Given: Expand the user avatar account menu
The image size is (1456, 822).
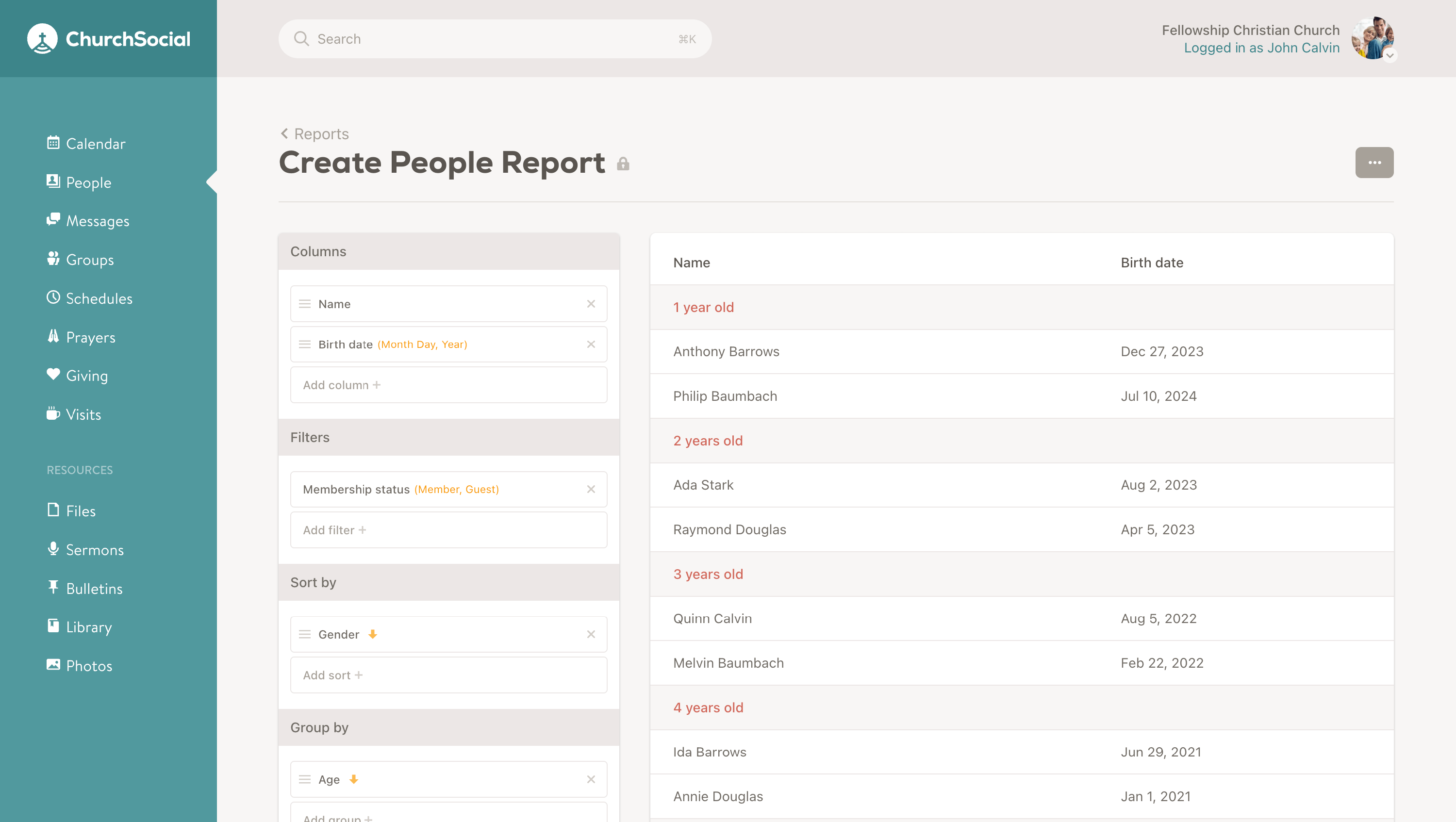Looking at the screenshot, I should pyautogui.click(x=1373, y=38).
